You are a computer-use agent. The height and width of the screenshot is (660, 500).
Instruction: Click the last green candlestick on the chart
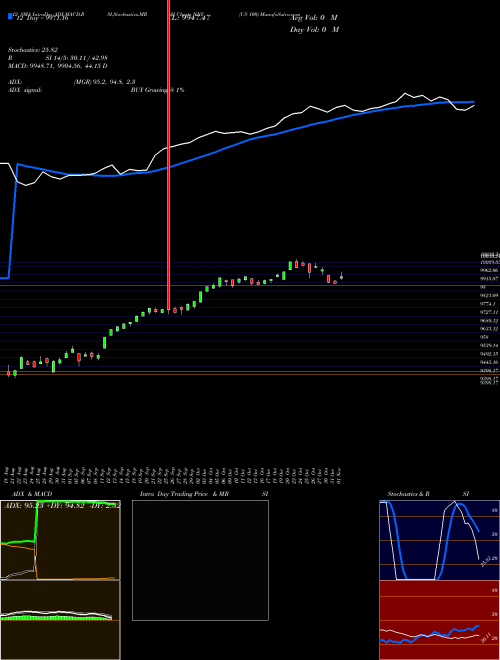[342, 277]
